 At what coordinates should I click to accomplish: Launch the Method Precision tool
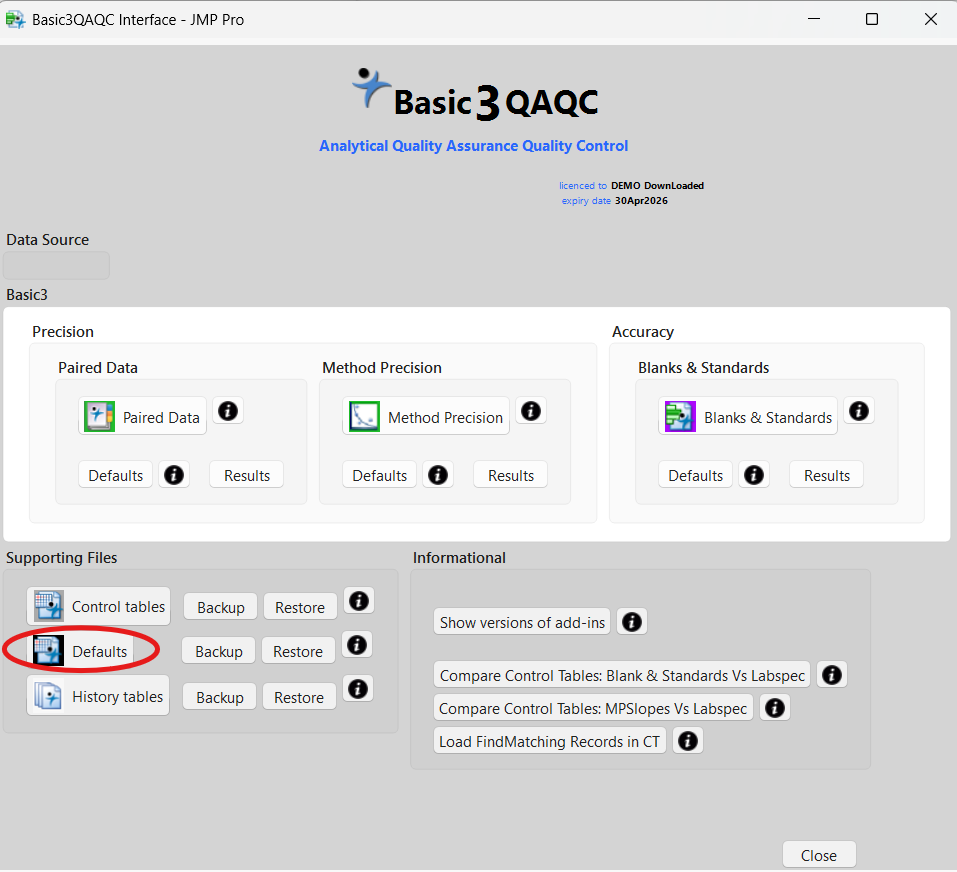pos(425,417)
